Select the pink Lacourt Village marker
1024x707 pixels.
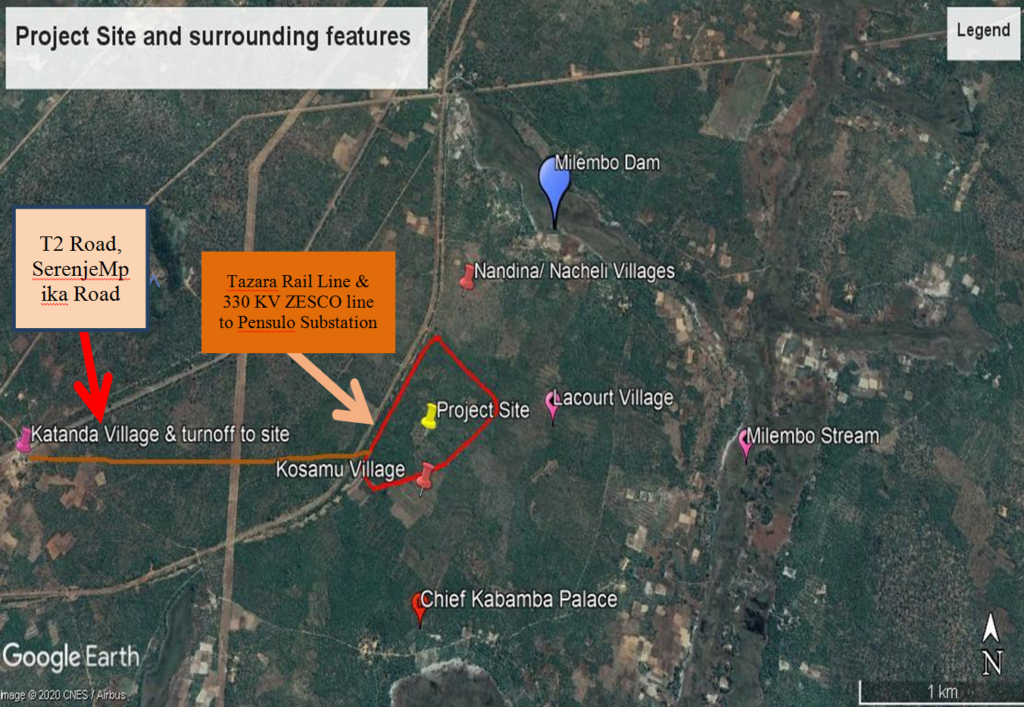[553, 405]
